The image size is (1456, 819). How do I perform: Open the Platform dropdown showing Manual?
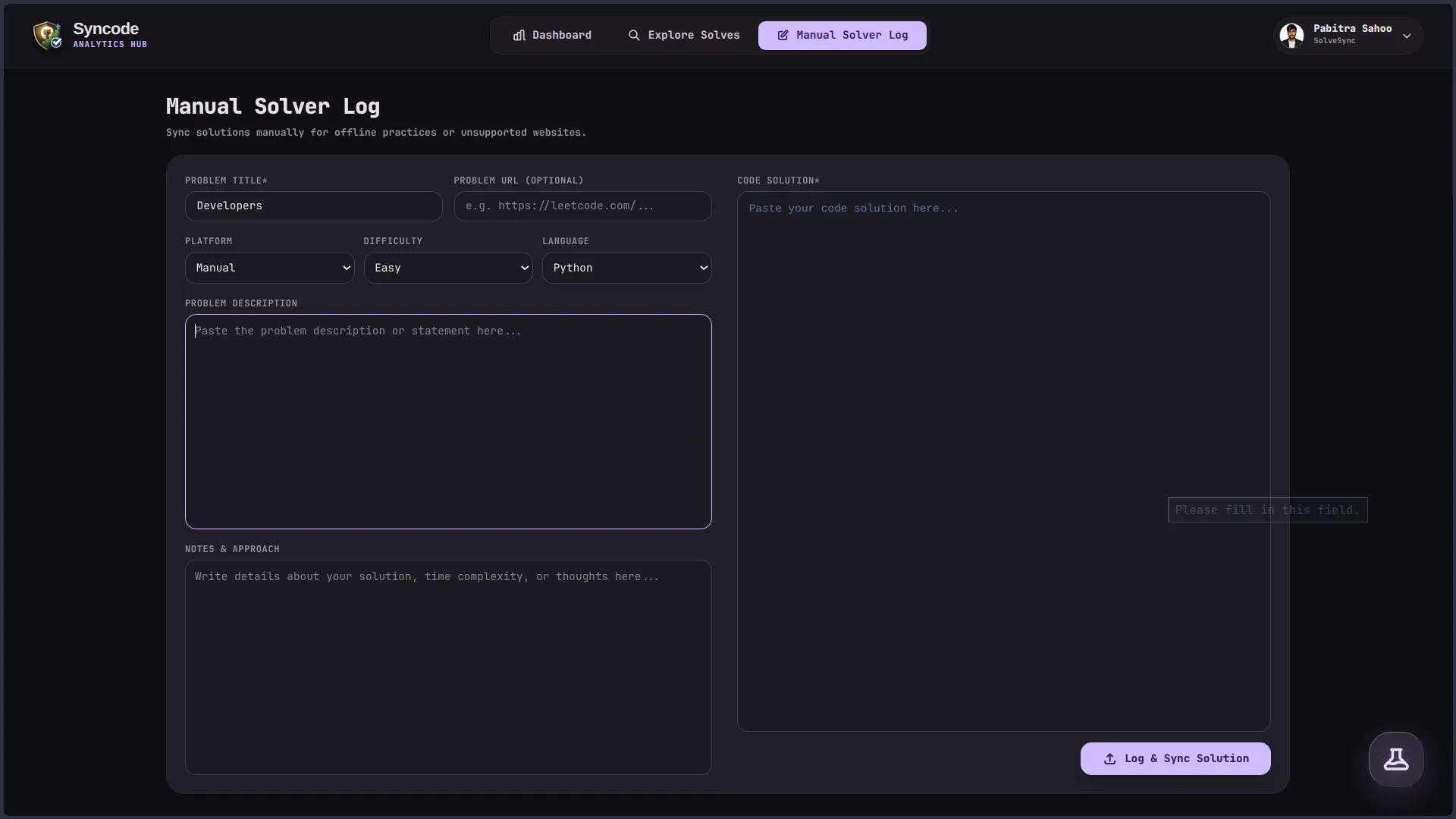tap(270, 268)
